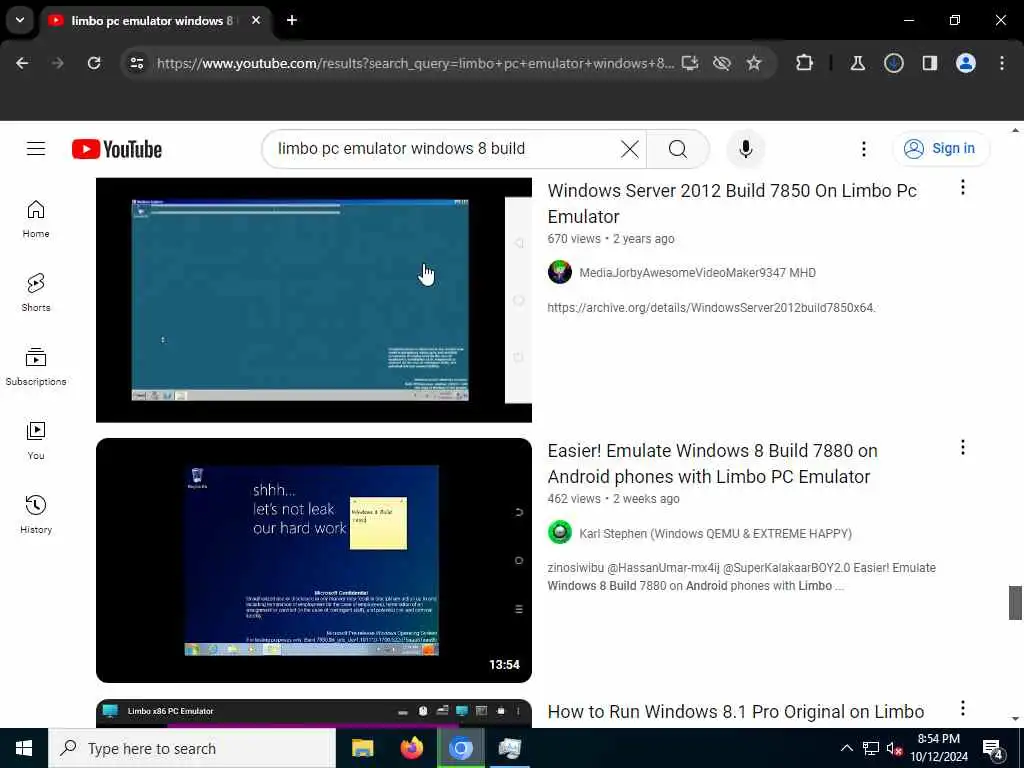
Task: Open File Explorer from the taskbar
Action: coord(362,748)
